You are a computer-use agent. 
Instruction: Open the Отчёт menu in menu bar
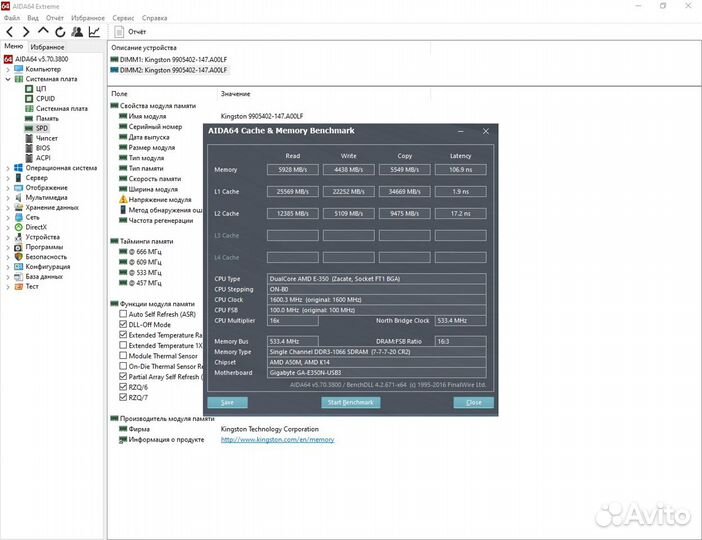55,18
